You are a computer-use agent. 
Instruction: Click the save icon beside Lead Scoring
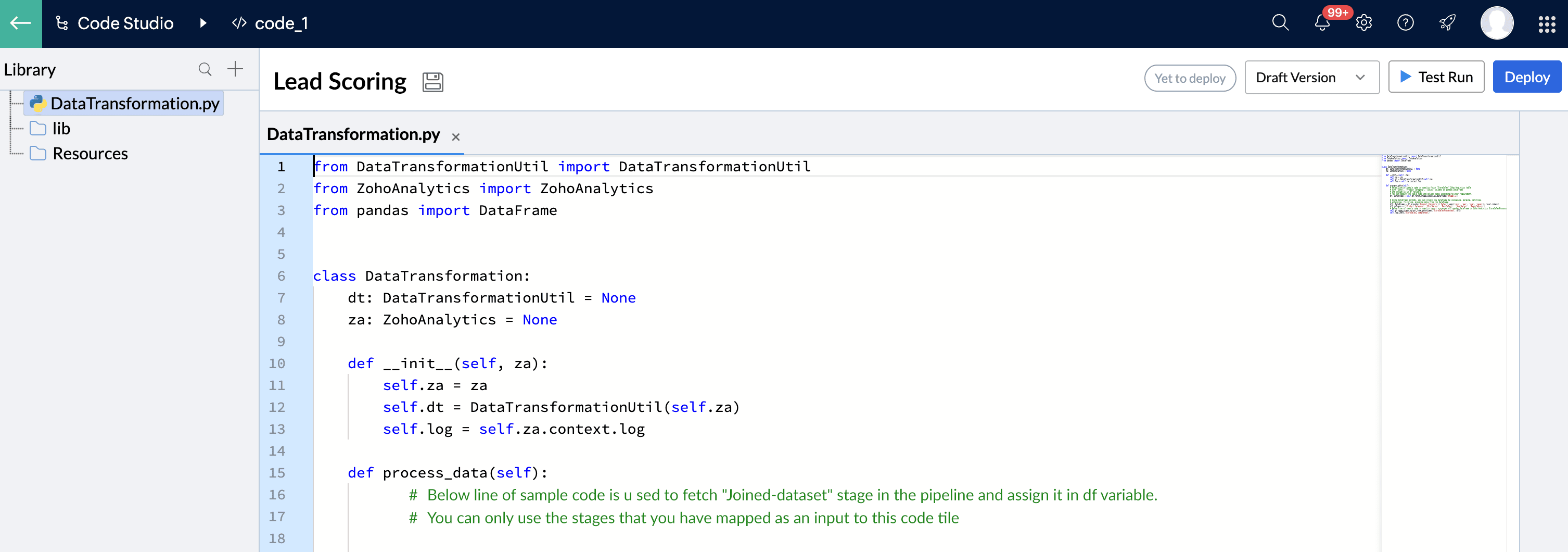[x=432, y=82]
